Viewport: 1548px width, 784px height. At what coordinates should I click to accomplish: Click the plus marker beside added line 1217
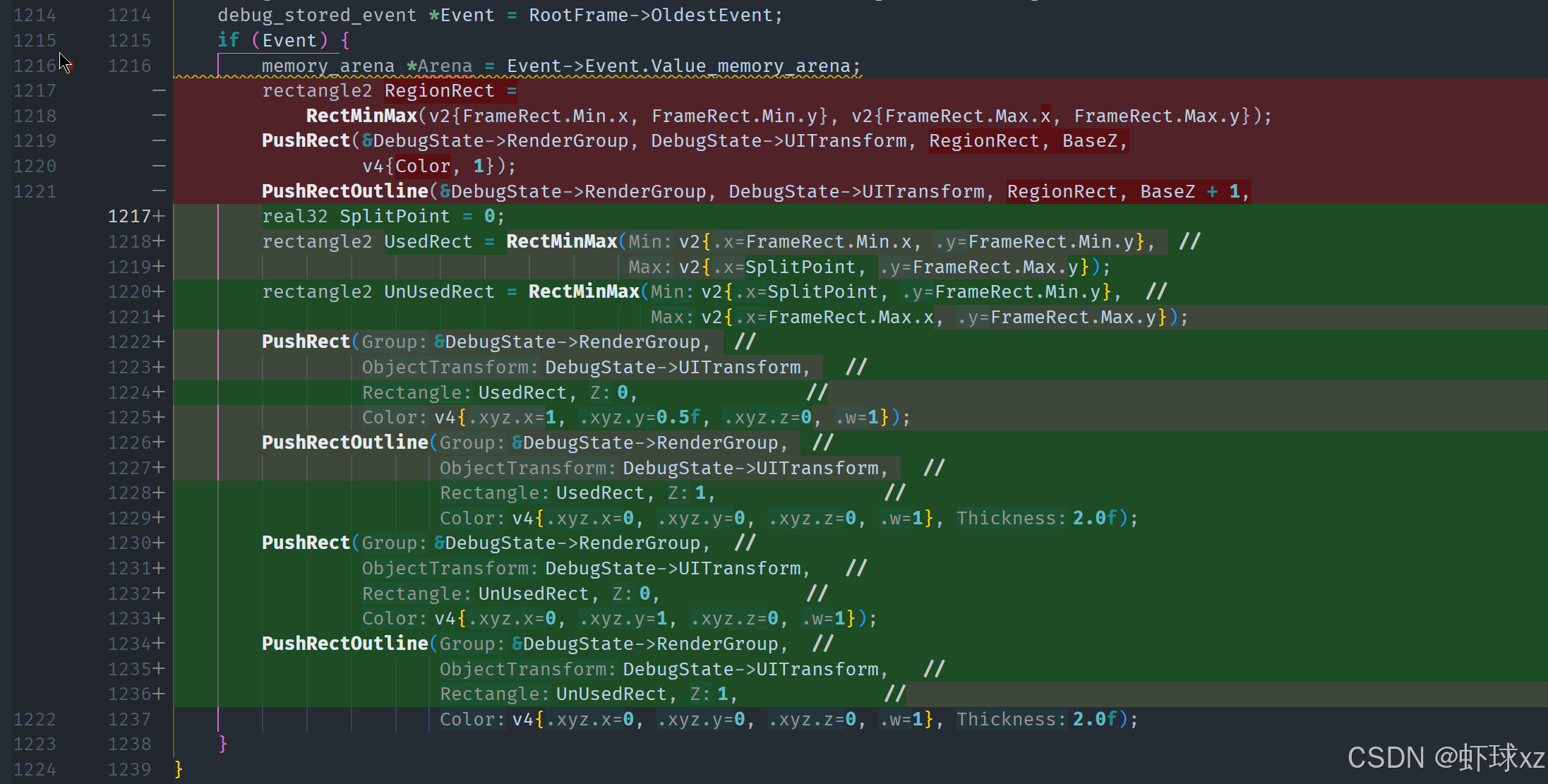point(159,216)
